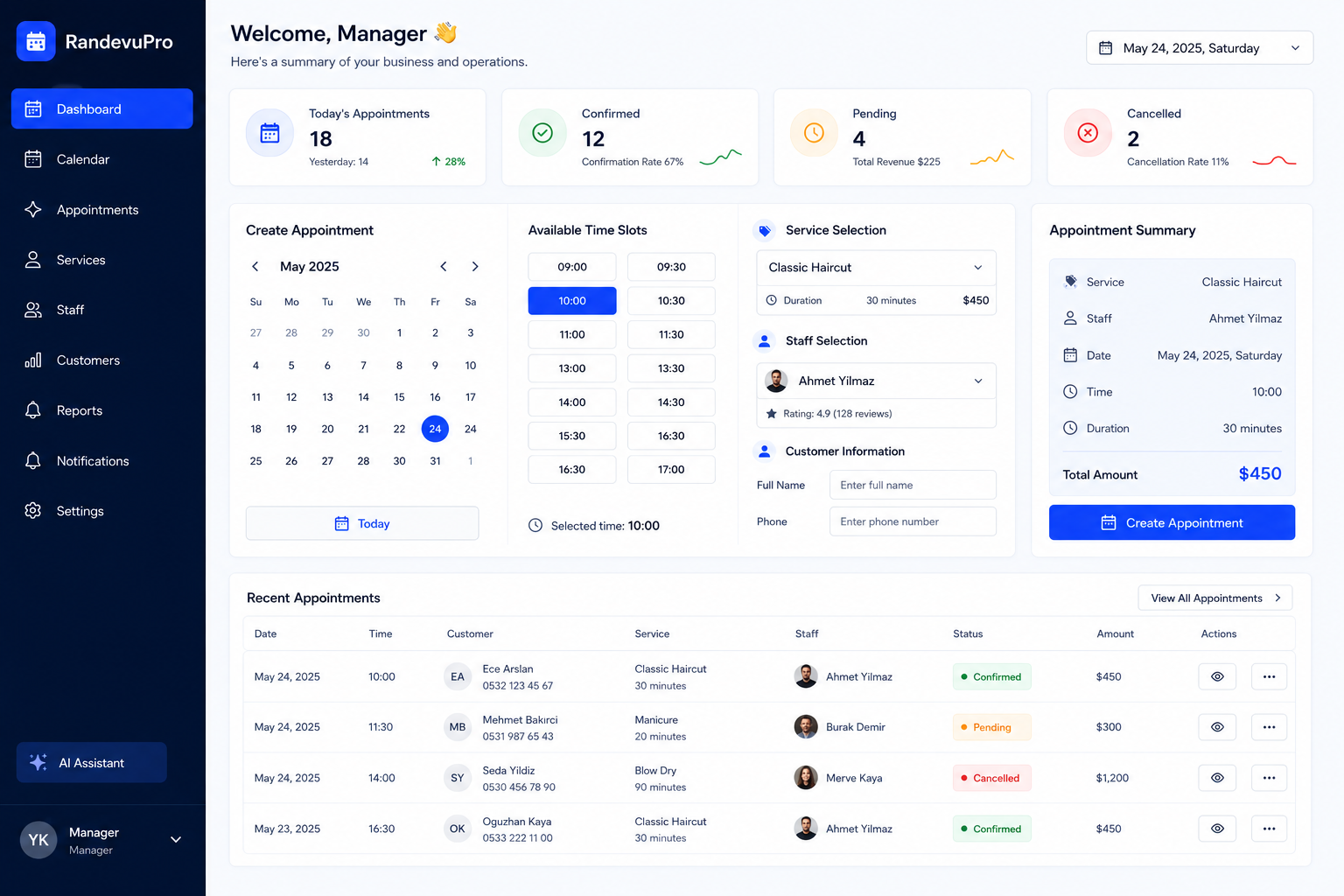
Task: Click the "$1,200" amount cell
Action: pos(1112,778)
